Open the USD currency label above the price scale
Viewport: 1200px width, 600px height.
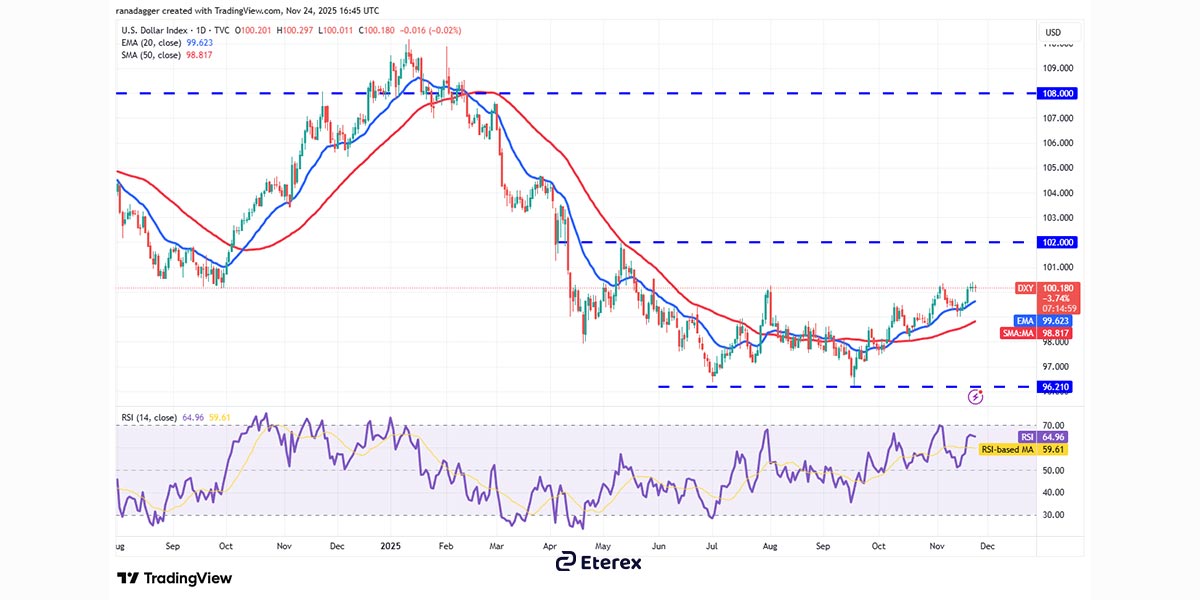coord(1053,31)
